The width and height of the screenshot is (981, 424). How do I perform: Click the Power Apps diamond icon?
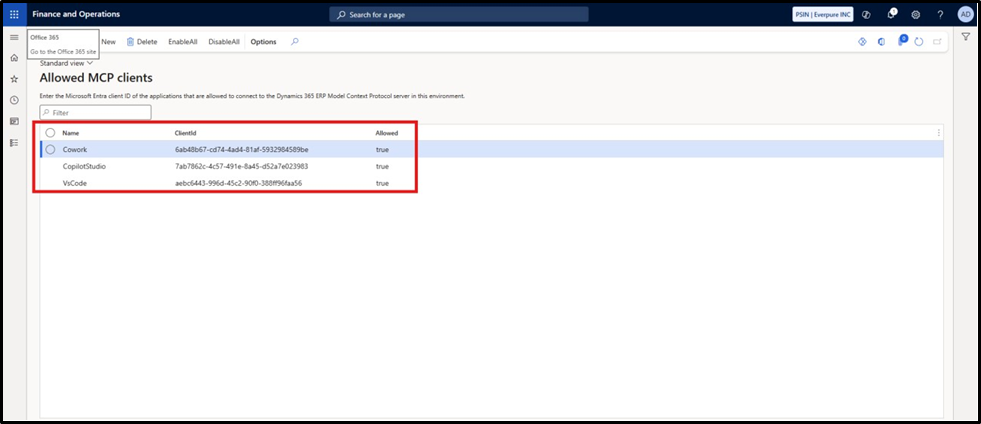[862, 42]
